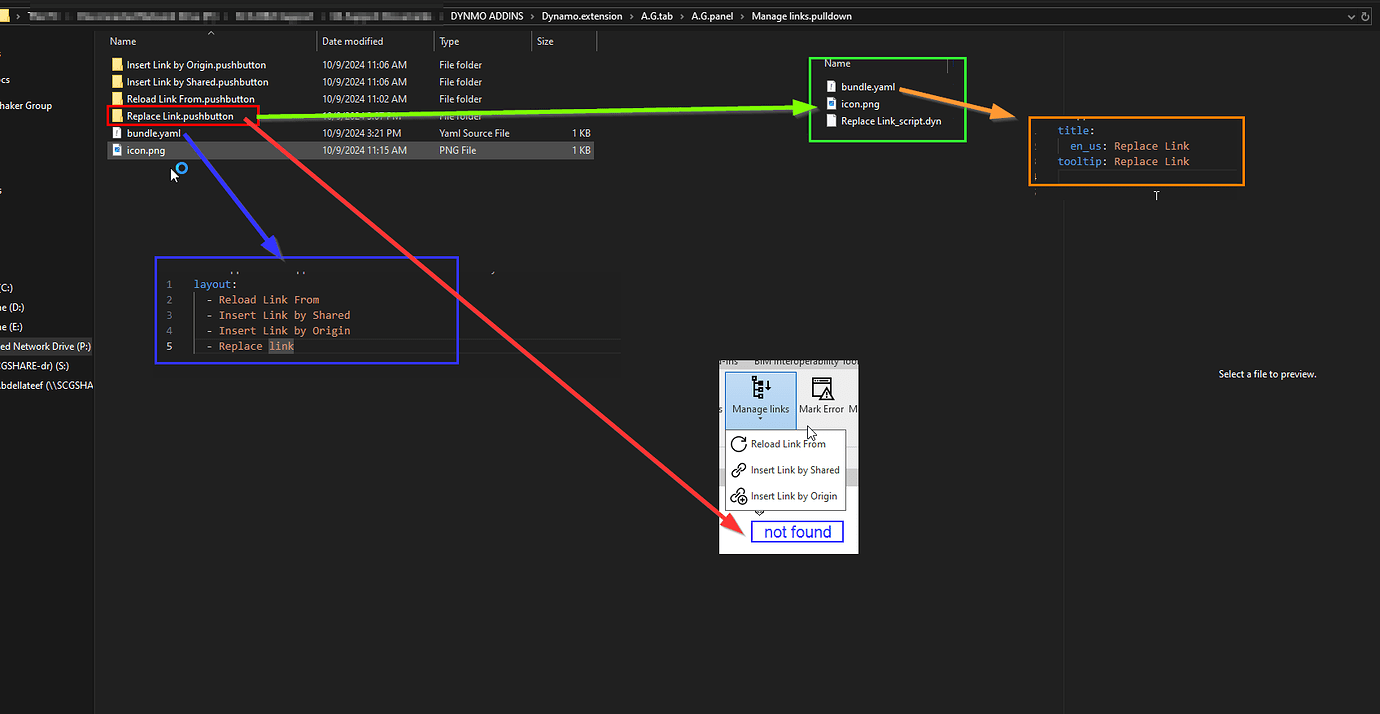This screenshot has width=1380, height=714.
Task: Click the Insert Link by Shared chain icon
Action: click(739, 470)
